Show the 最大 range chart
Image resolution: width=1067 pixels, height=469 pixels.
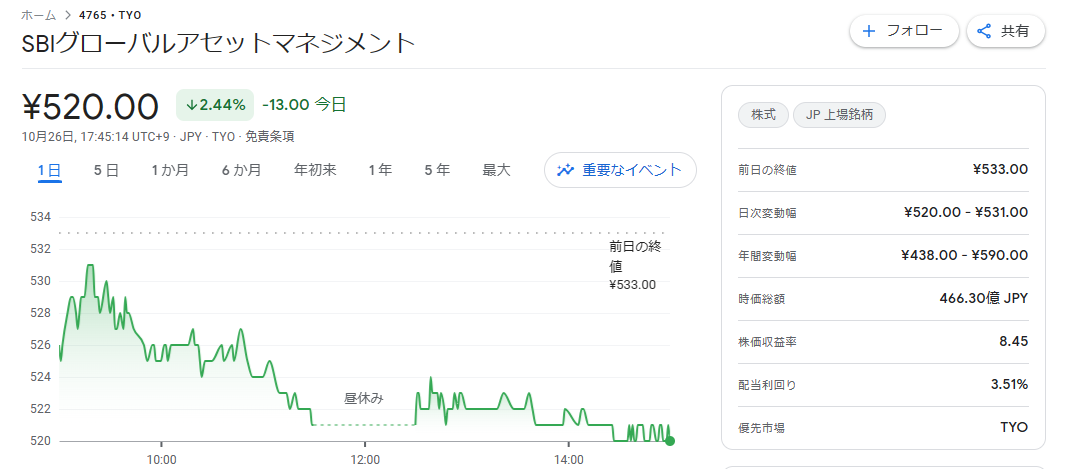(496, 170)
